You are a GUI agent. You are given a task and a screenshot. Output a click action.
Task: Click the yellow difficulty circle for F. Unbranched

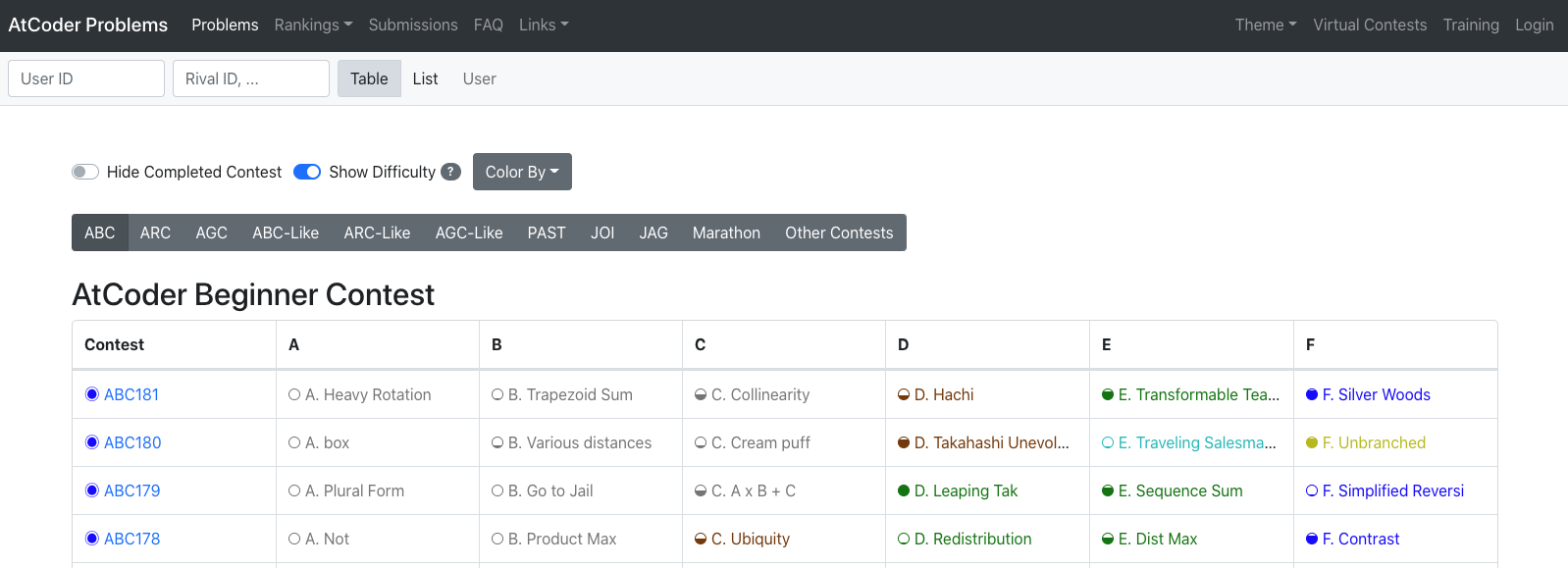tap(1312, 442)
